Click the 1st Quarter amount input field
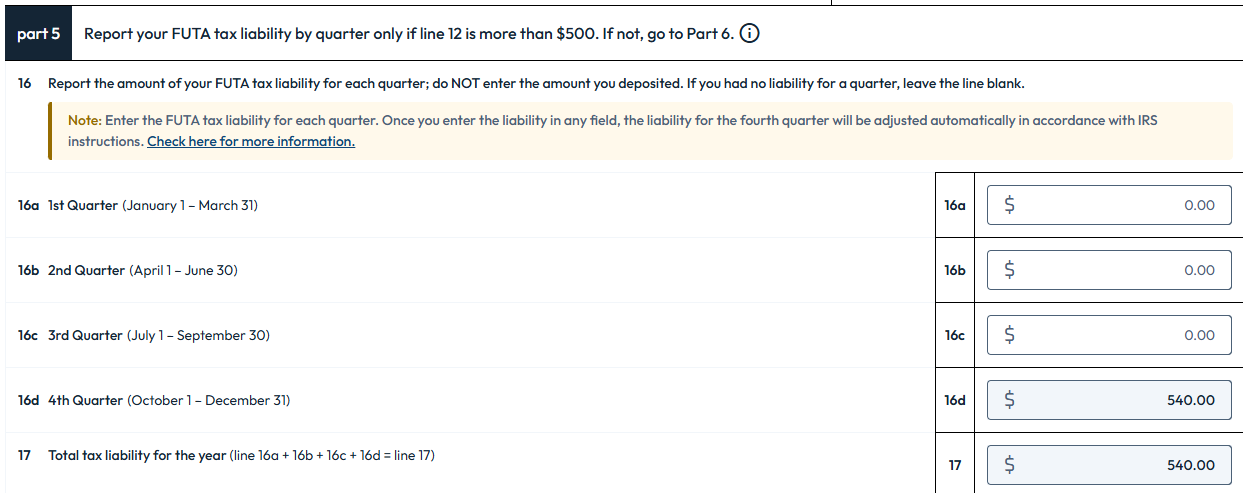The width and height of the screenshot is (1243, 493). click(x=1108, y=205)
